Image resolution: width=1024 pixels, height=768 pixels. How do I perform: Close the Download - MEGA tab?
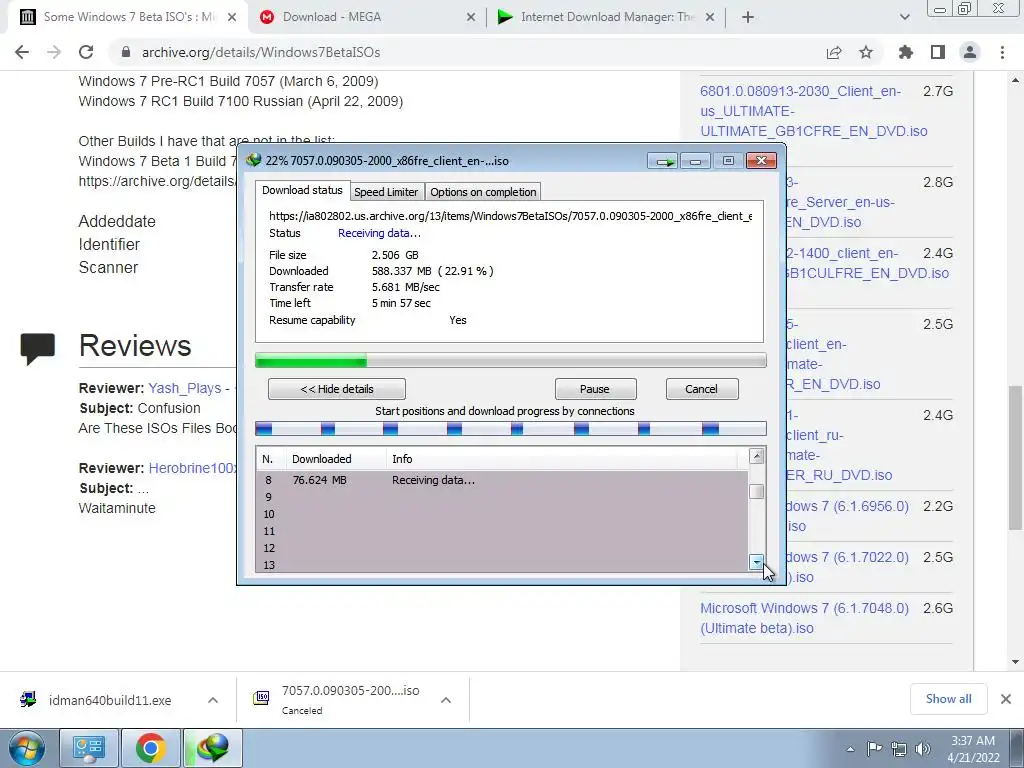pos(471,18)
